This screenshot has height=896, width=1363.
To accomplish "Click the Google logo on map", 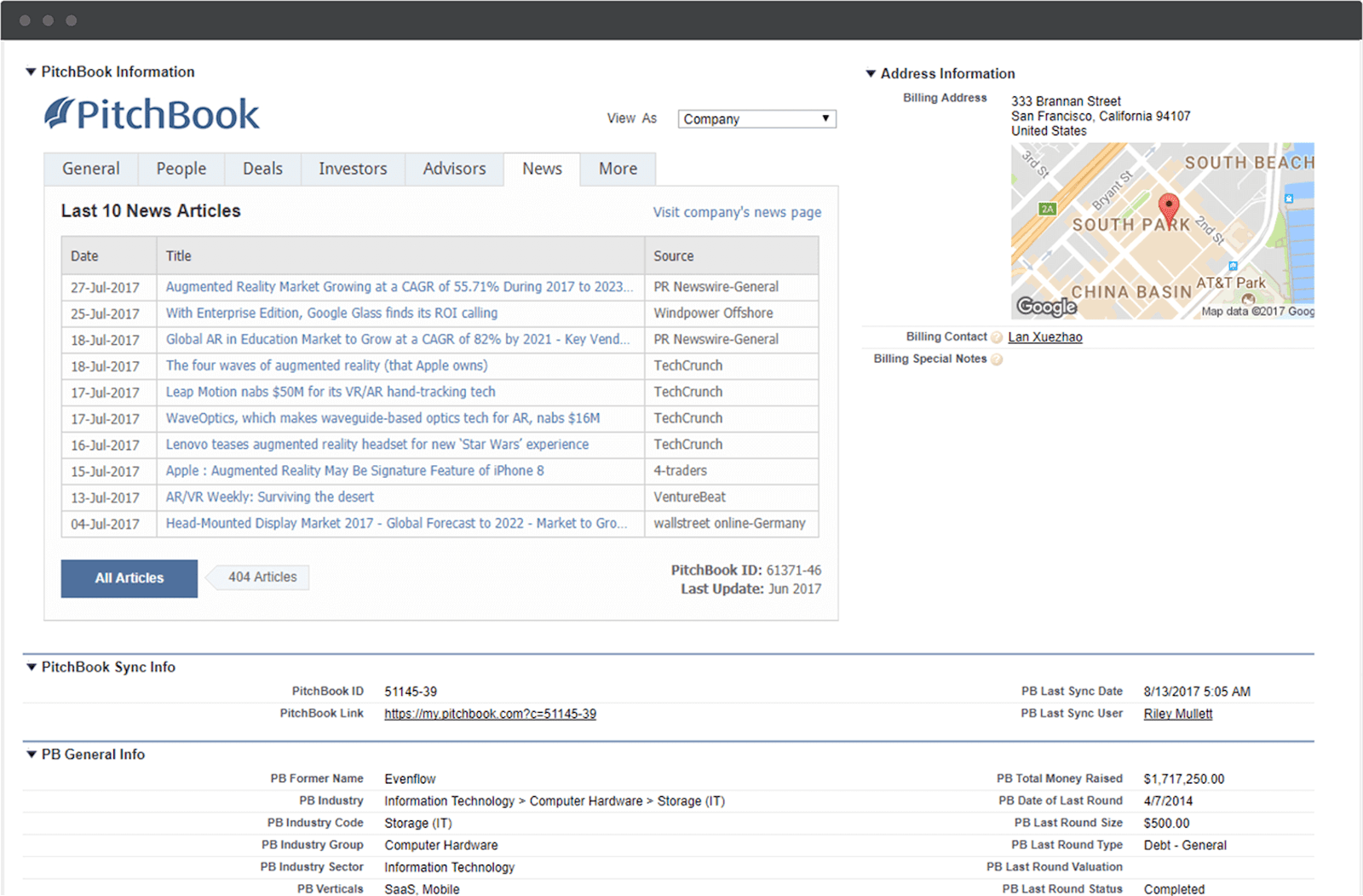I will (x=1046, y=306).
